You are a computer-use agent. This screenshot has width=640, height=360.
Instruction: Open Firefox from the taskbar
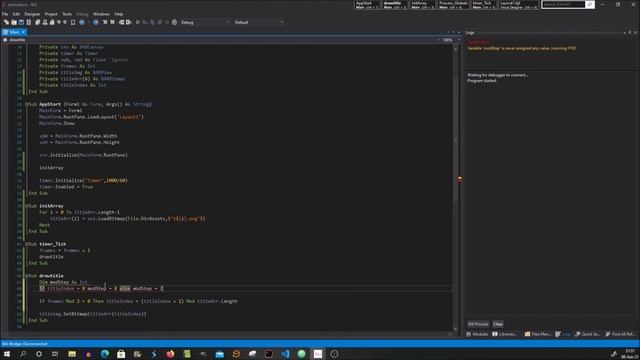(x=170, y=354)
